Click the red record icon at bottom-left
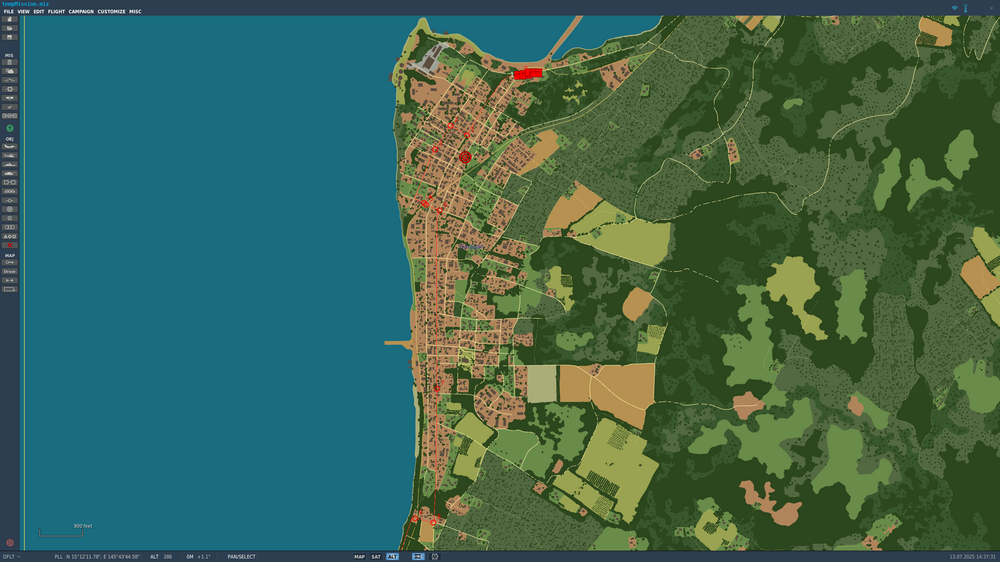 pyautogui.click(x=10, y=543)
